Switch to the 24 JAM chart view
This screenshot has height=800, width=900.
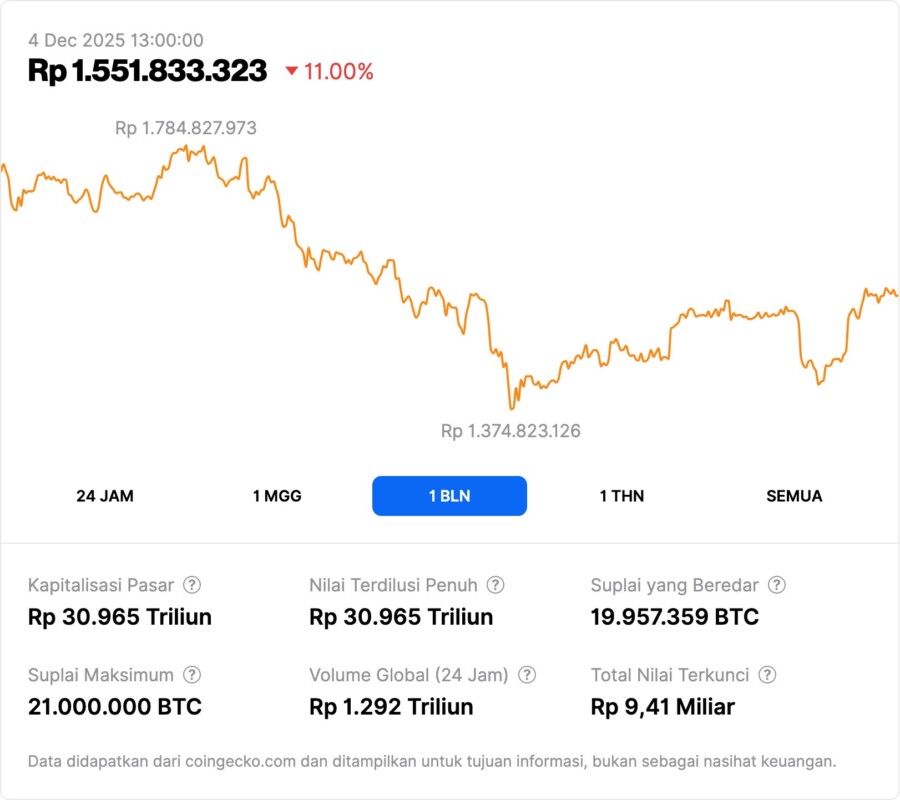tap(105, 495)
